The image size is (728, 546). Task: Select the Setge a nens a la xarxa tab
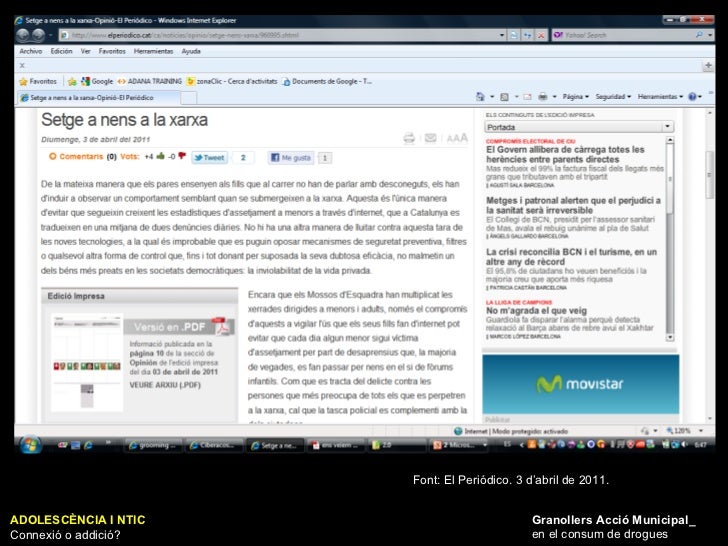tap(98, 98)
